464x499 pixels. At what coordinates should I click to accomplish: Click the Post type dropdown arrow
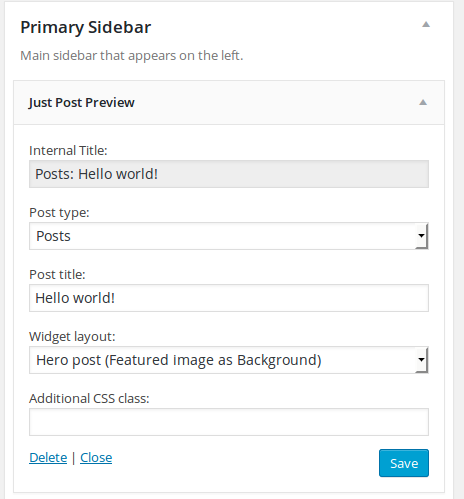pos(422,236)
